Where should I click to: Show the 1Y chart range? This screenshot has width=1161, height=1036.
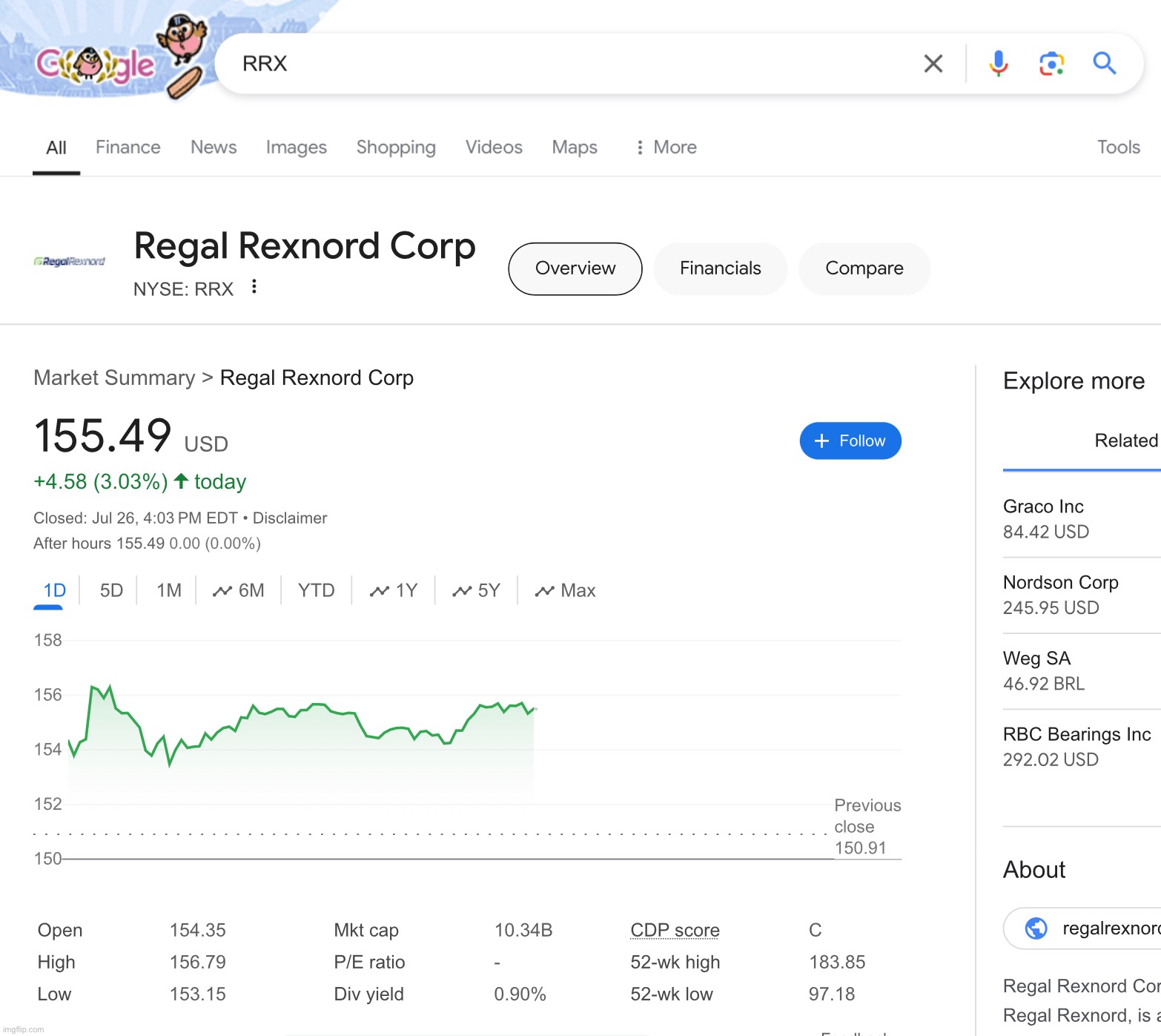394,591
